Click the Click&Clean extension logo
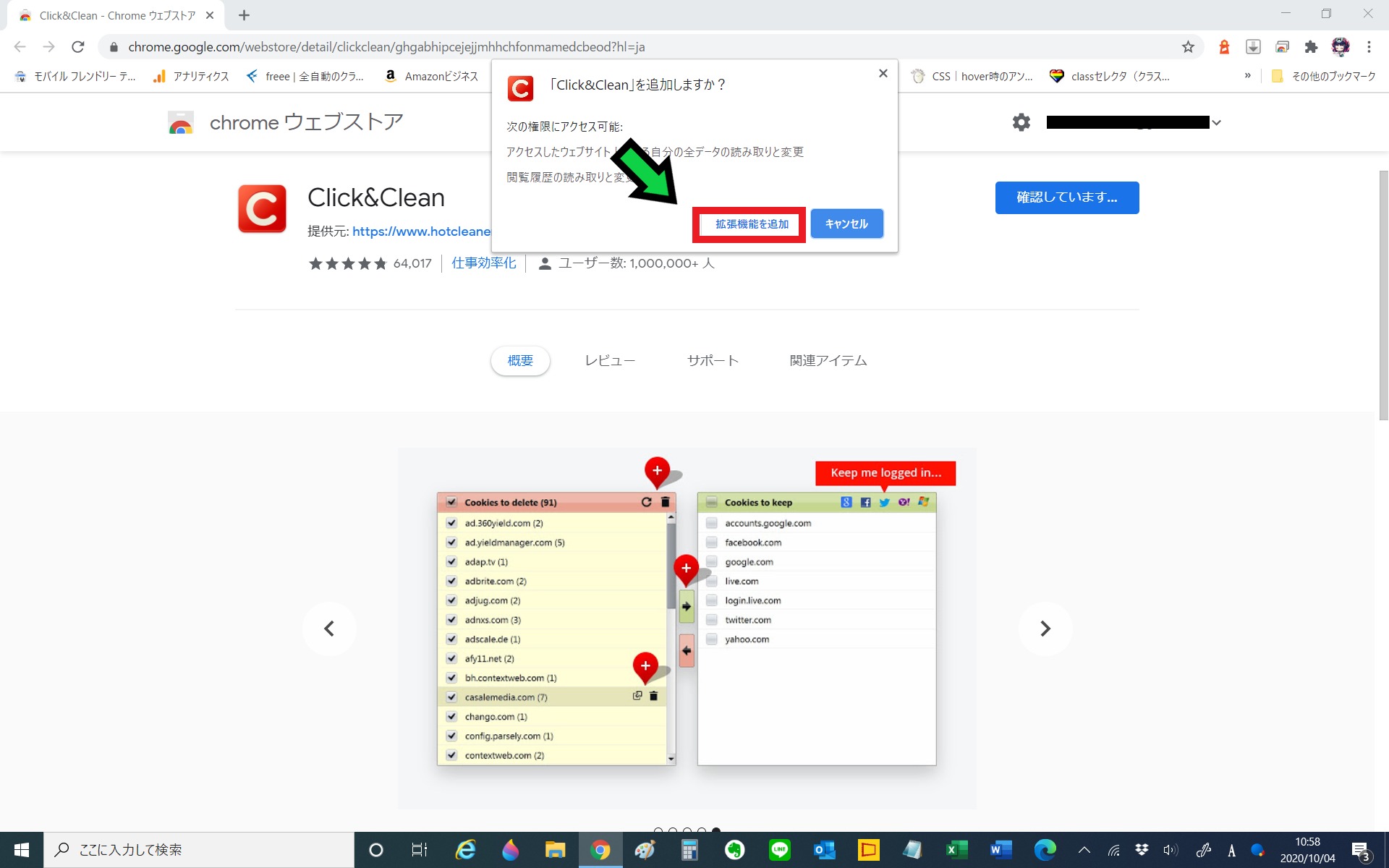Viewport: 1389px width, 868px height. point(262,209)
